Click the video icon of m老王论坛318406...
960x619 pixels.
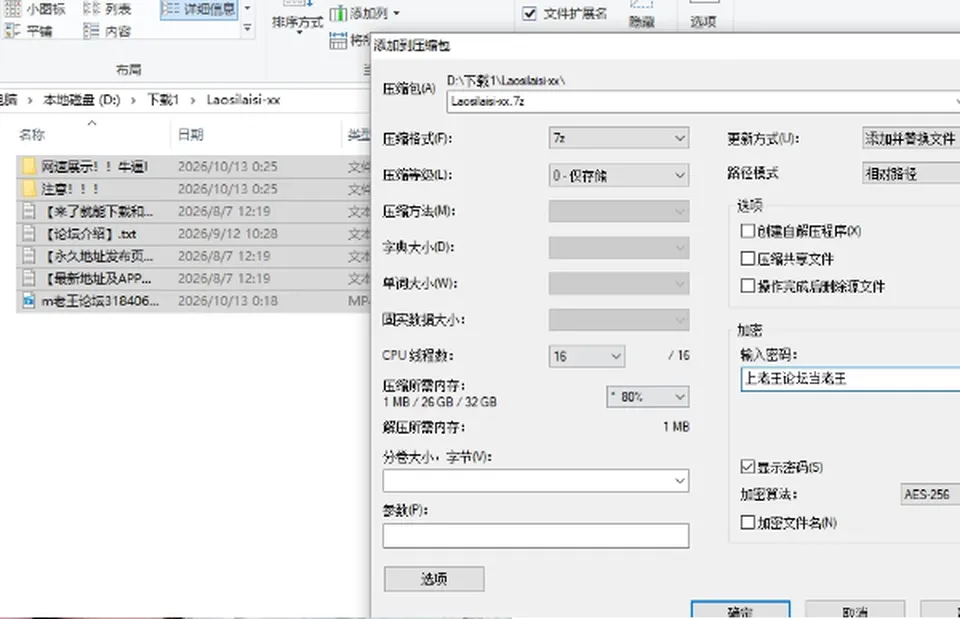(28, 301)
